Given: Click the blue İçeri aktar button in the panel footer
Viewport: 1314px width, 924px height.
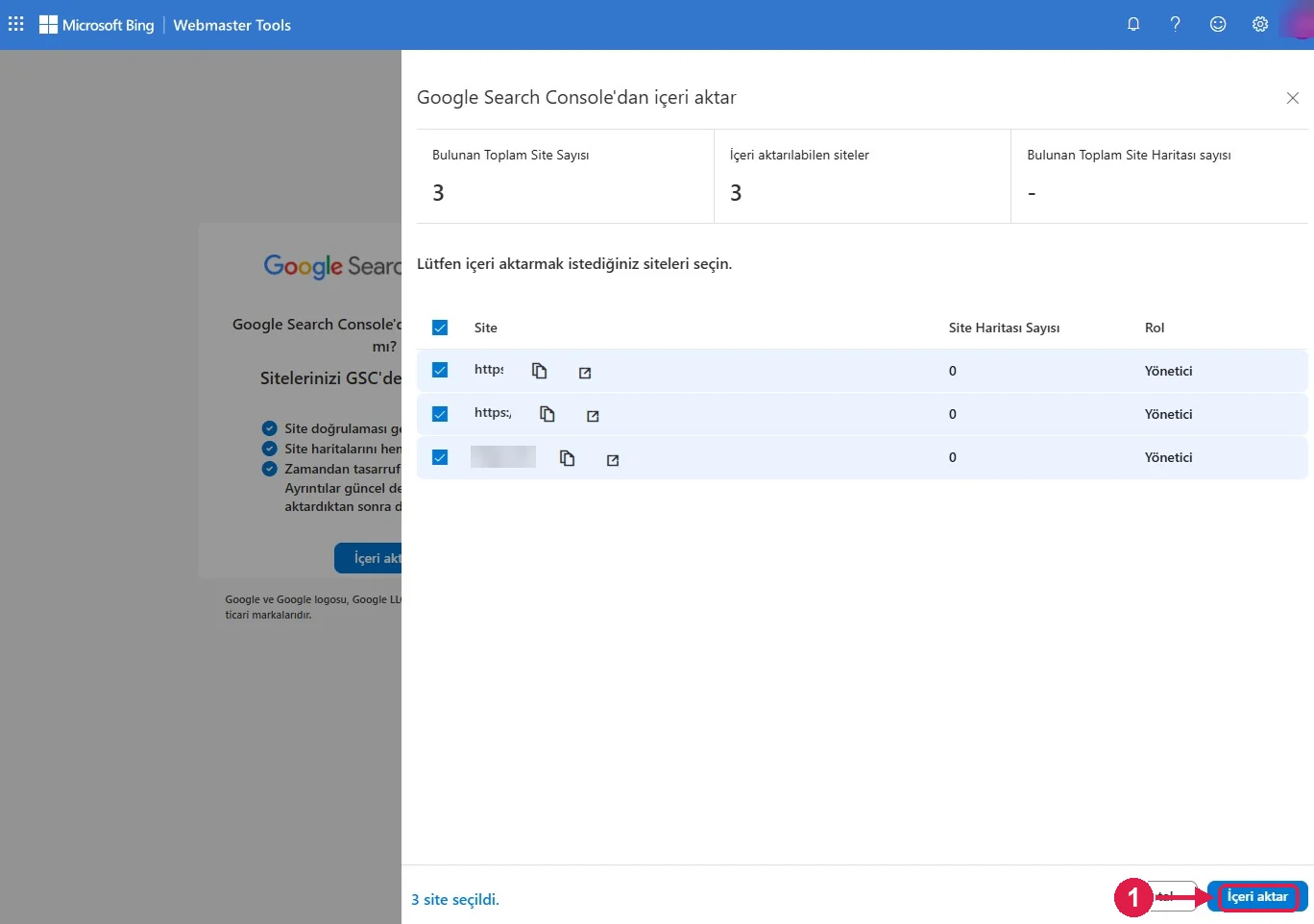Looking at the screenshot, I should click(x=1257, y=896).
